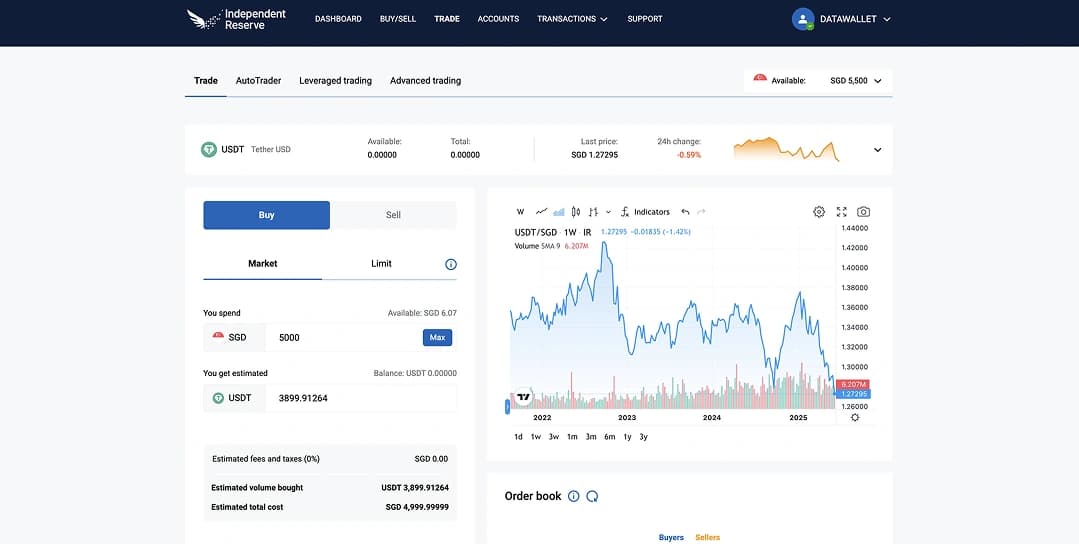
Task: Select the area chart style
Action: 559,212
